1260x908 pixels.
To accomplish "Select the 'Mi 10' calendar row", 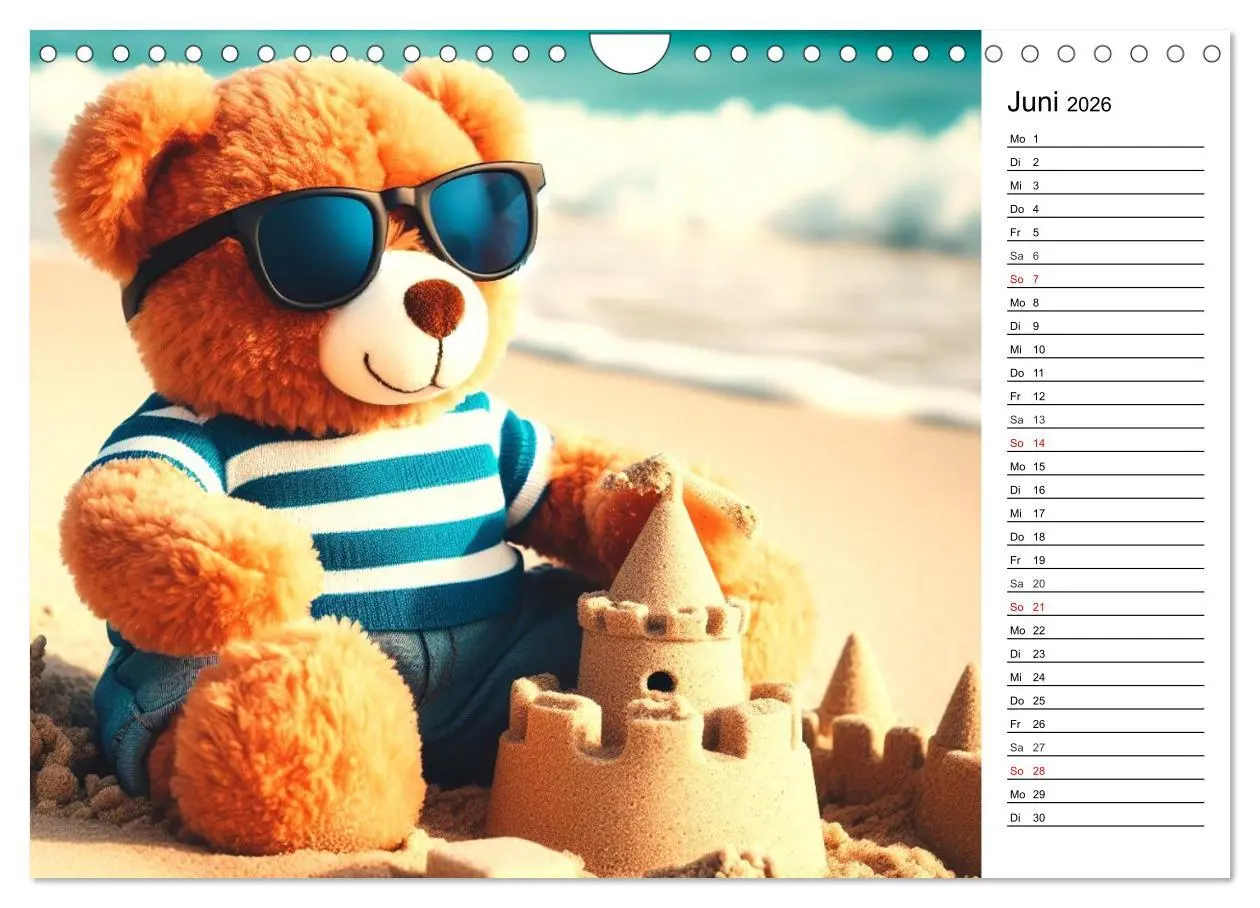I will 1105,349.
